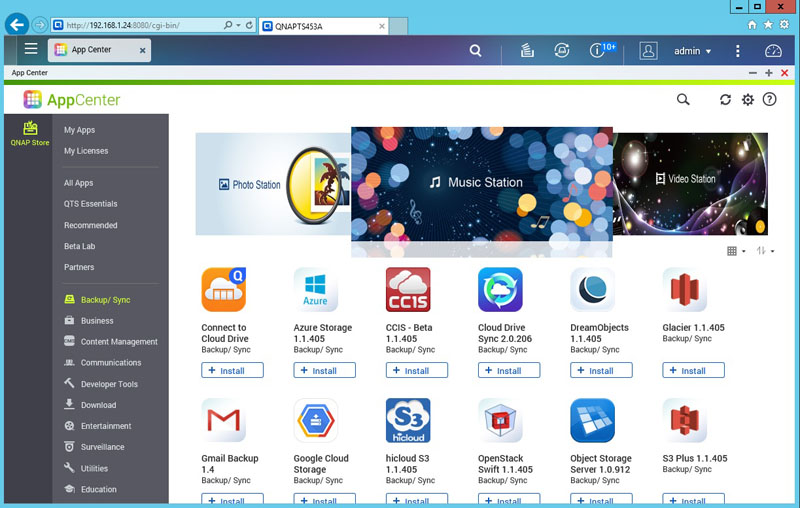Open the Video Station banner
The height and width of the screenshot is (508, 800).
pyautogui.click(x=690, y=184)
